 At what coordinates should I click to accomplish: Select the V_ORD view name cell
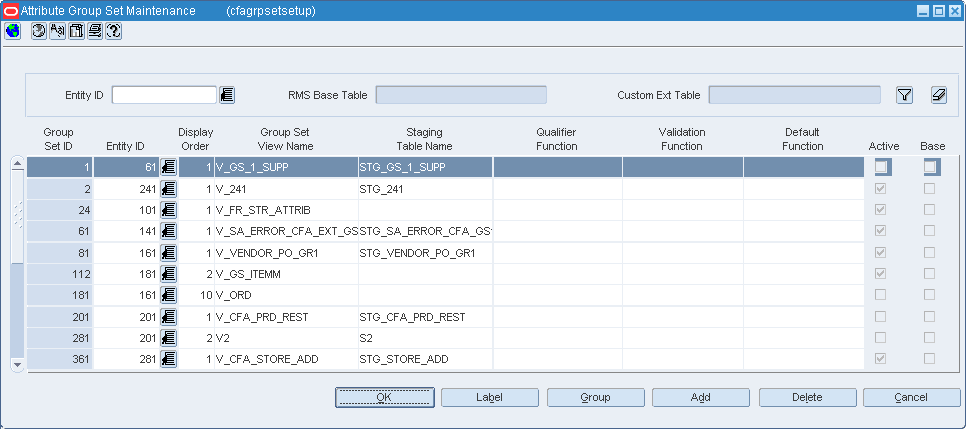286,295
